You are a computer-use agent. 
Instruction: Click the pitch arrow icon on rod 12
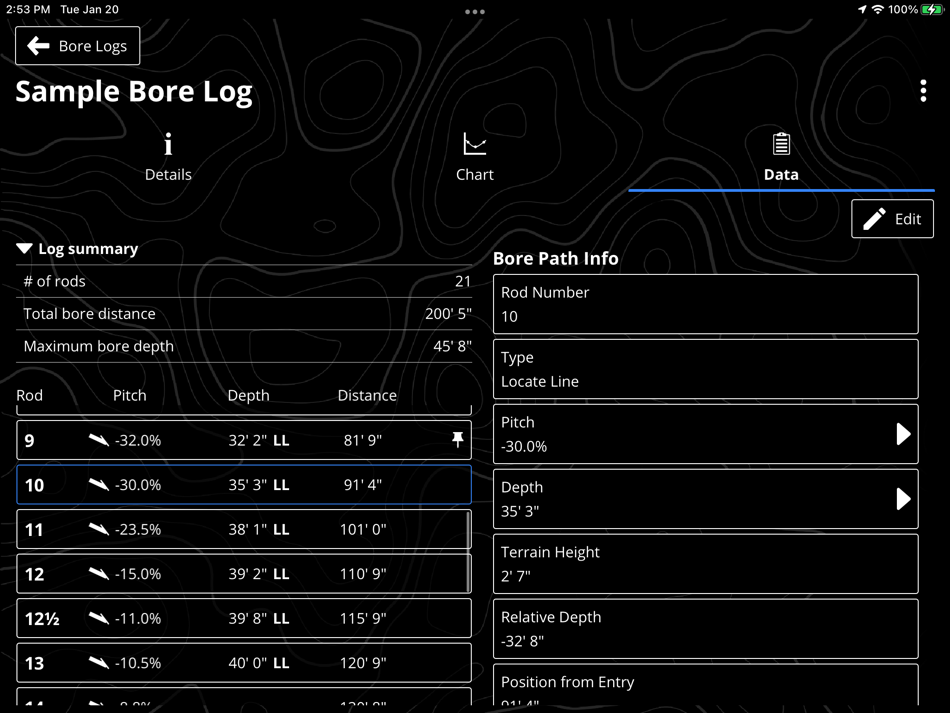pyautogui.click(x=99, y=573)
